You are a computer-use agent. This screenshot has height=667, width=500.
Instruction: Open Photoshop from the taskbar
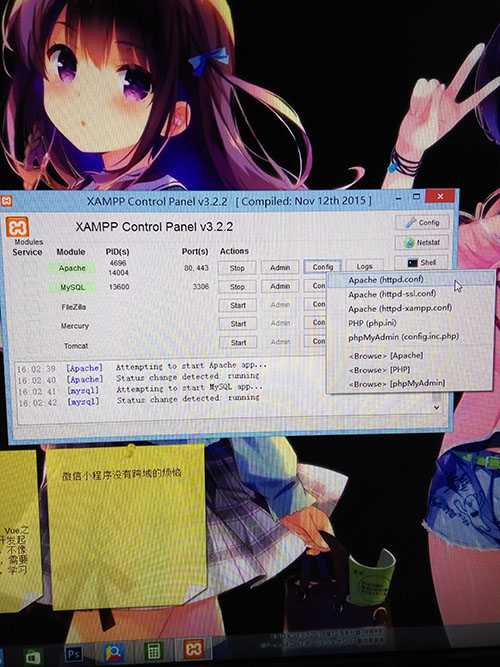point(73,654)
